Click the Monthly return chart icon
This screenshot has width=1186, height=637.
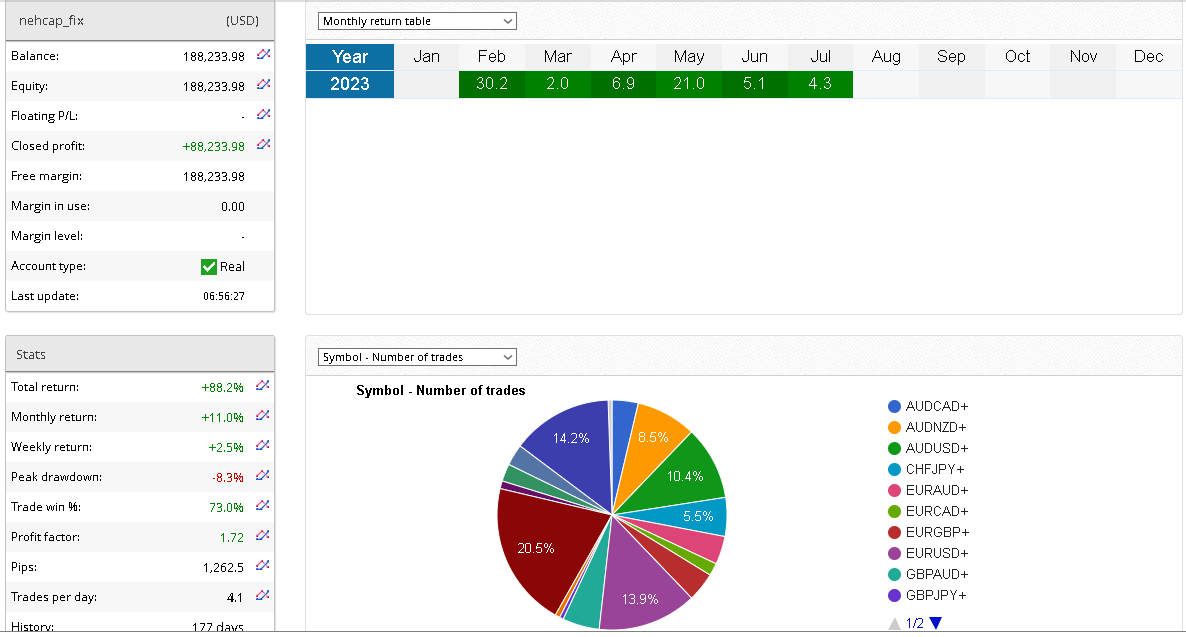[264, 416]
